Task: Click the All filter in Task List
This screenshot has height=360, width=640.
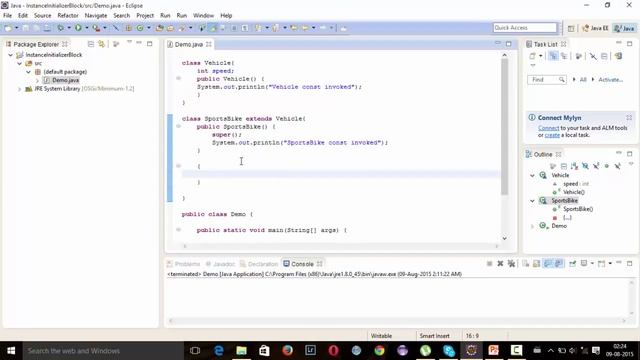Action: pyautogui.click(x=583, y=80)
